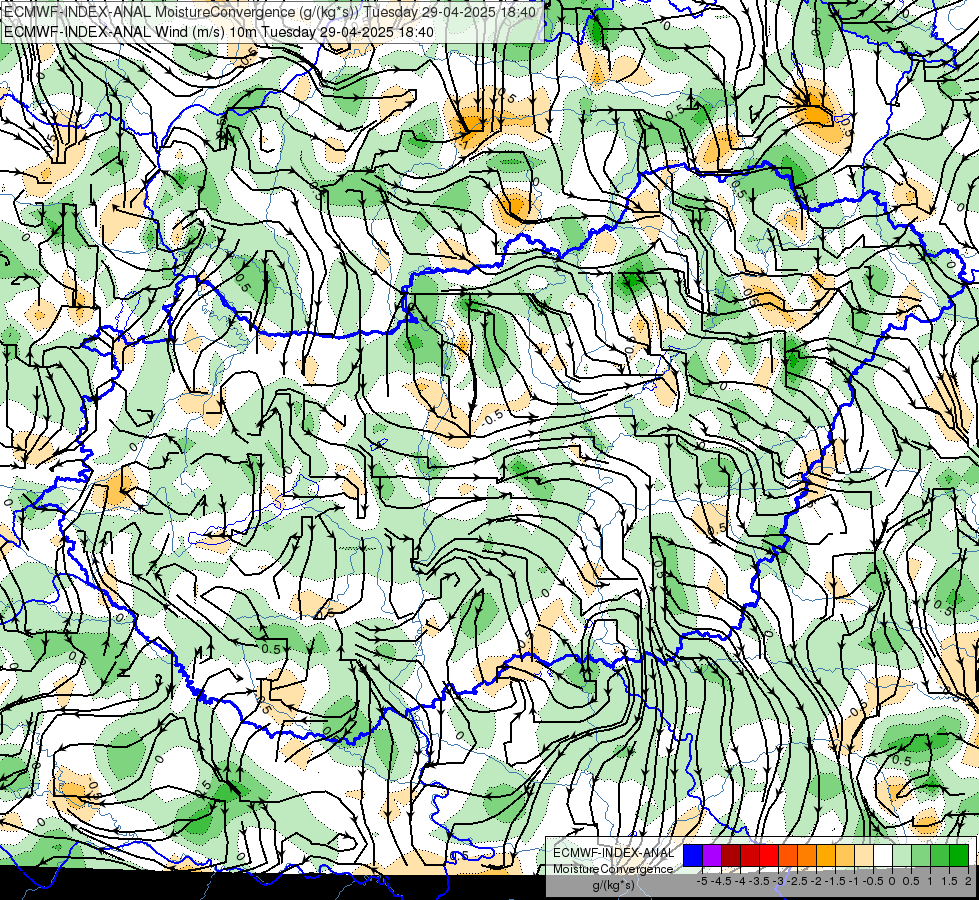Image resolution: width=979 pixels, height=900 pixels.
Task: Choose the orange swatch between -2.5 and -2
Action: point(807,855)
